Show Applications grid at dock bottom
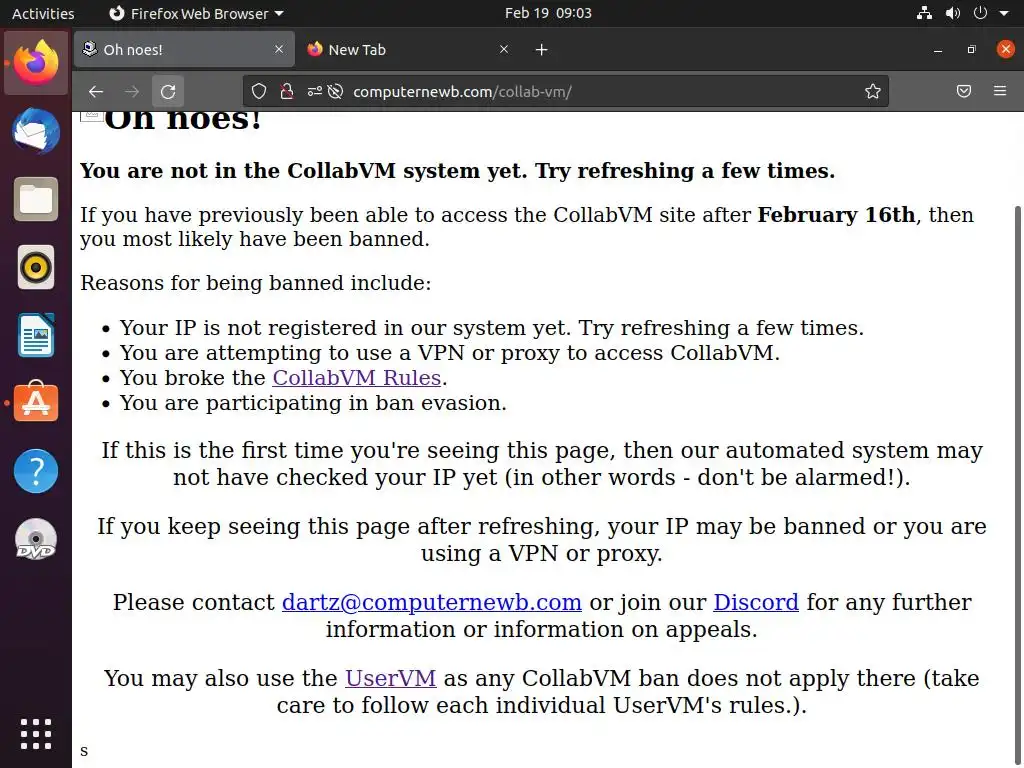Screen dimensions: 1024x768 point(36,734)
